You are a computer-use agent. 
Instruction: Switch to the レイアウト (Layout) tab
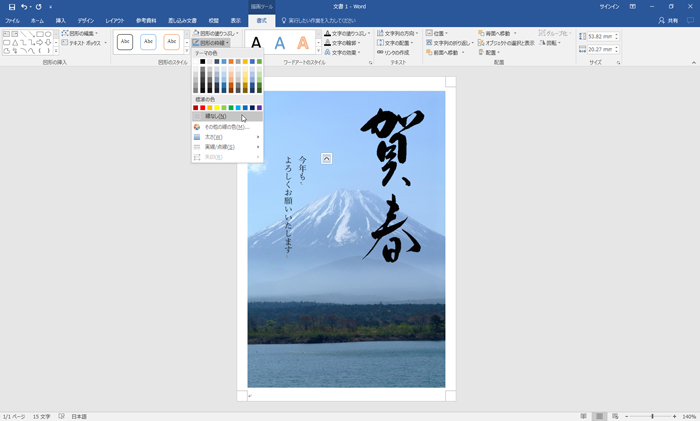tap(115, 20)
